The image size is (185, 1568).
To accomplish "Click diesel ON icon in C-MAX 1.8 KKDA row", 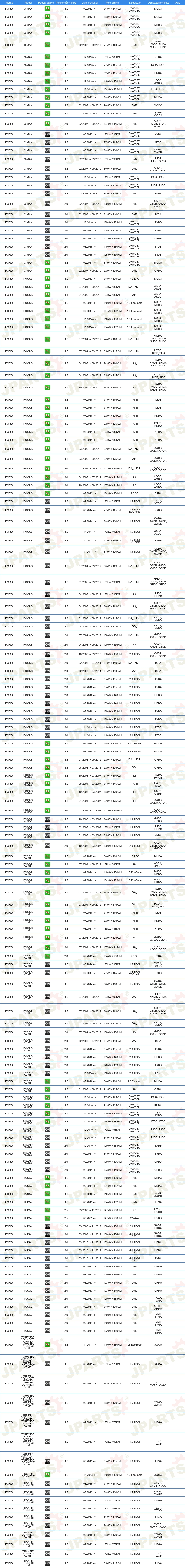I will click(48, 194).
